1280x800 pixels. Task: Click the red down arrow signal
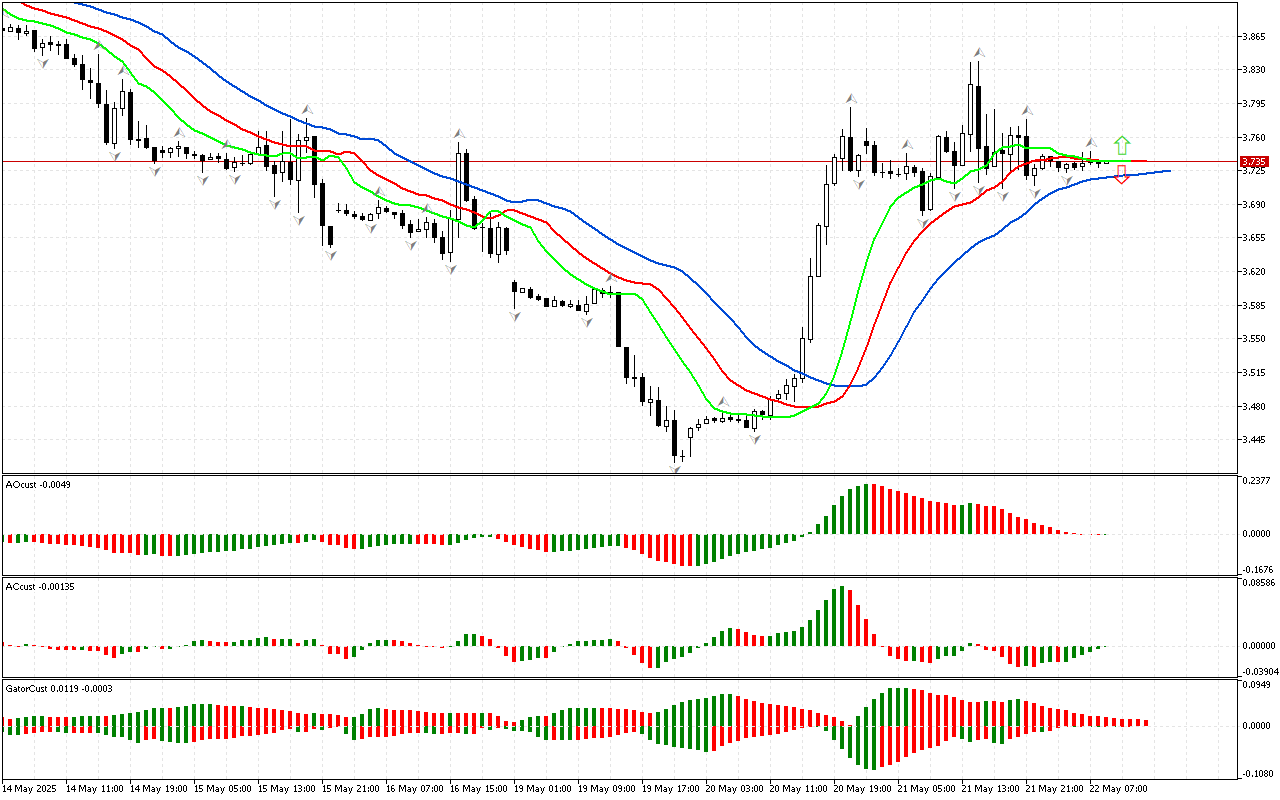[1122, 176]
